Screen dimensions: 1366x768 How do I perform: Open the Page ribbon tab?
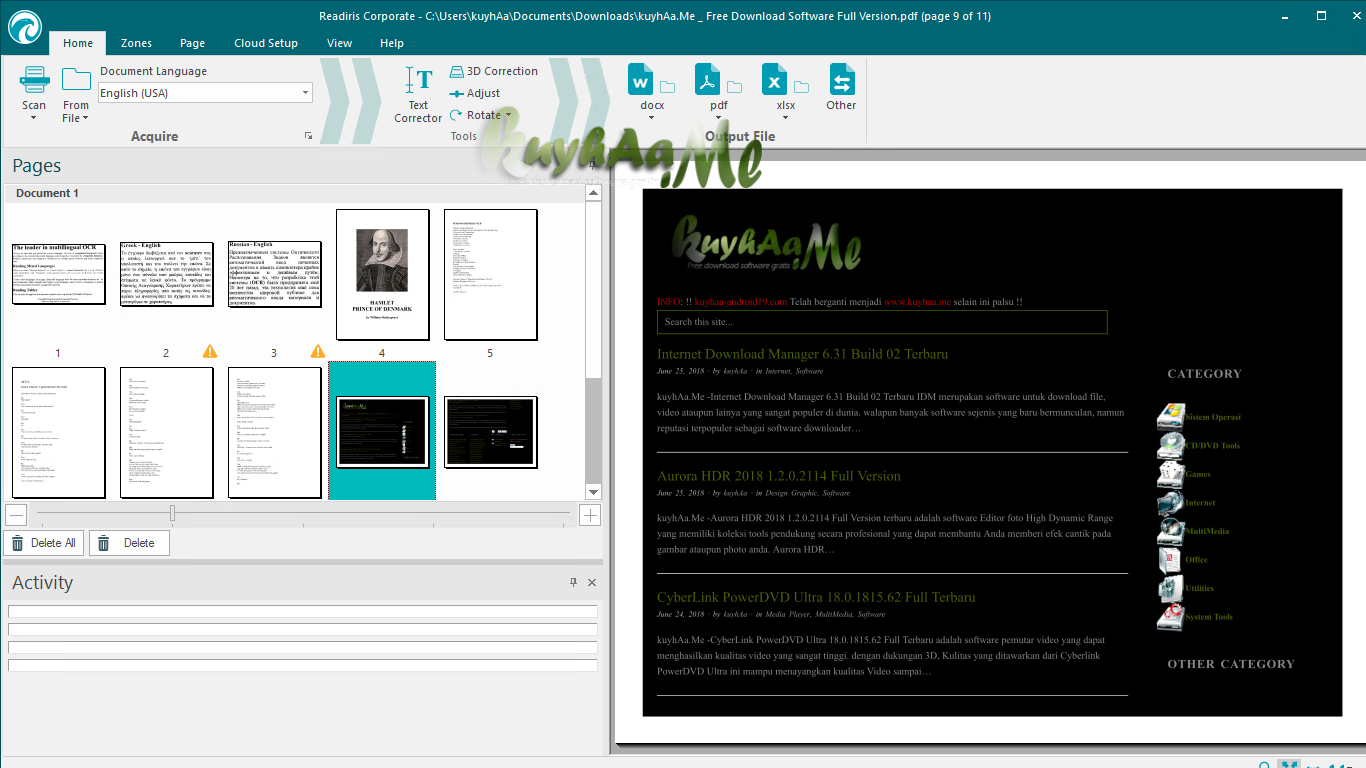pyautogui.click(x=193, y=43)
